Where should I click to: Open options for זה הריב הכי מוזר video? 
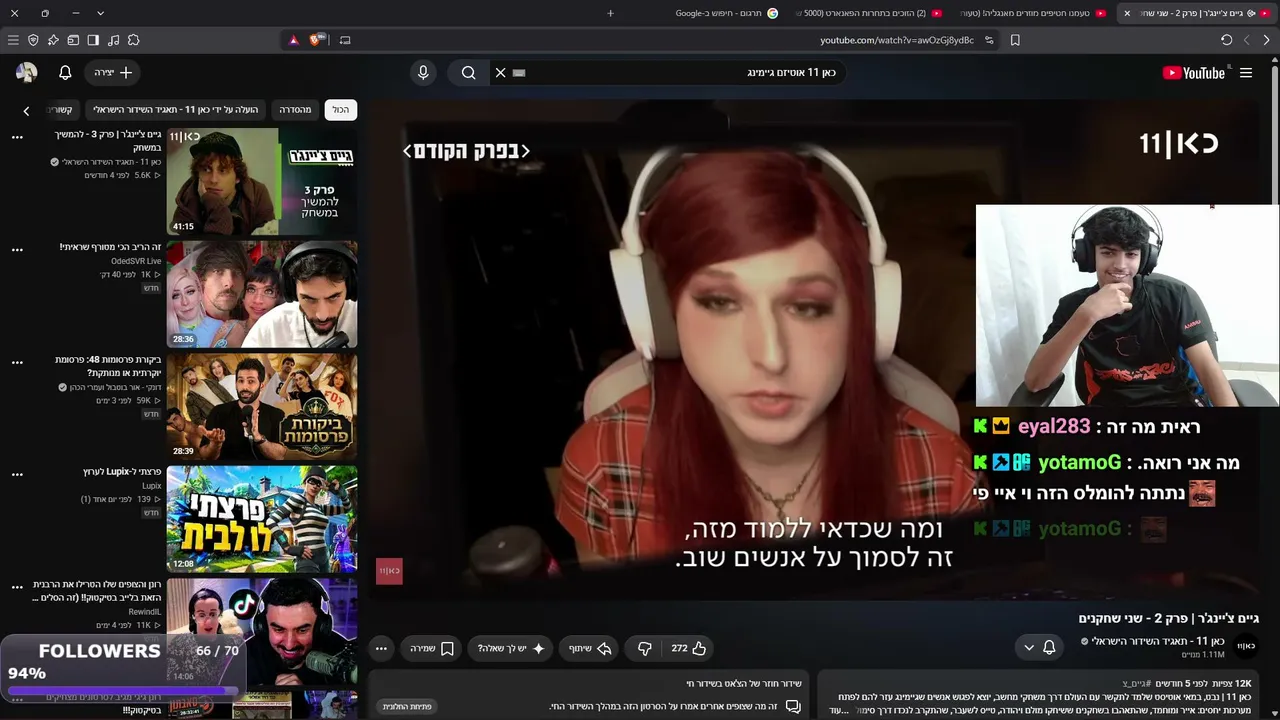coord(17,250)
